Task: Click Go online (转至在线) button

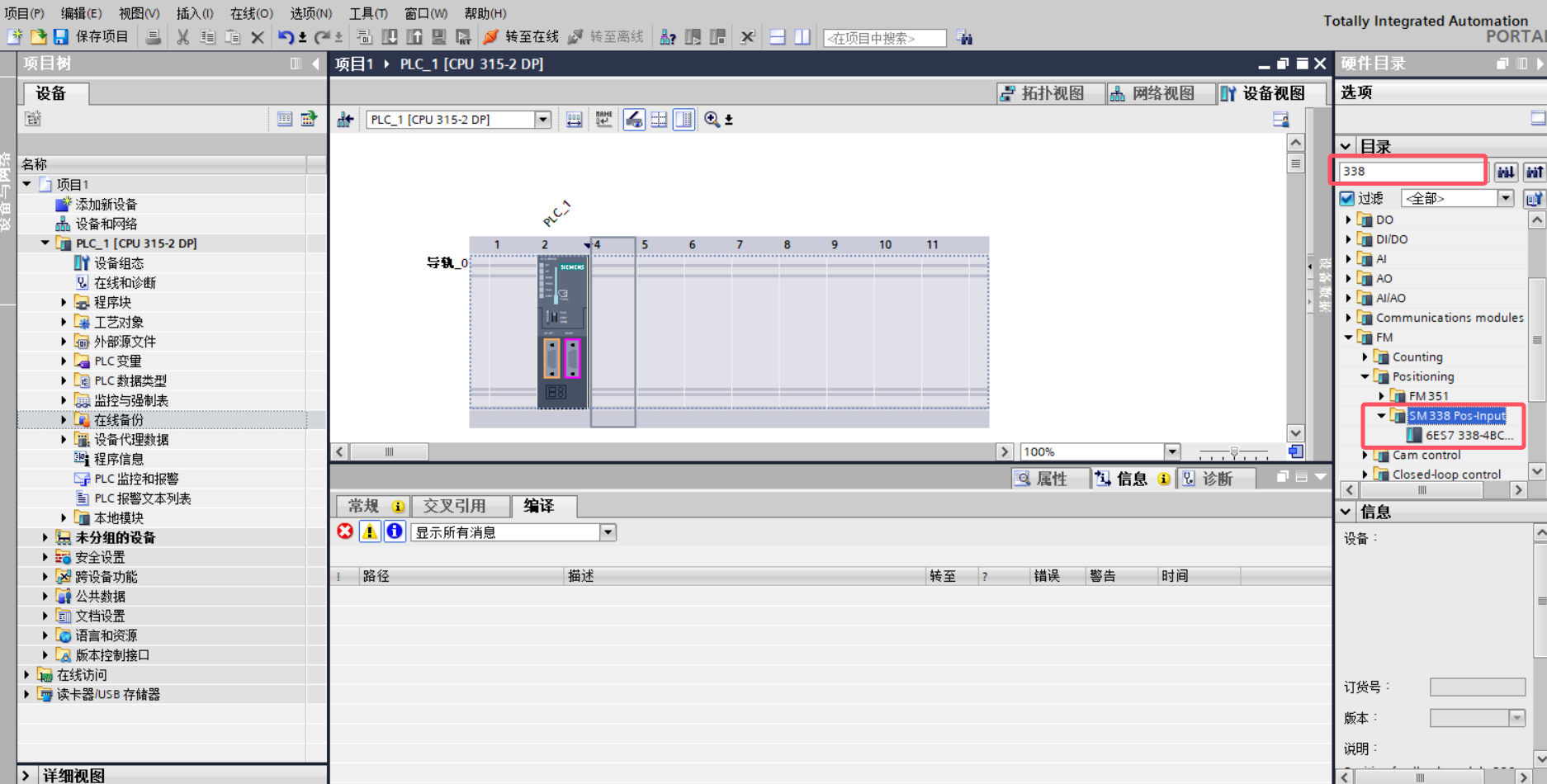Action: coord(522,37)
